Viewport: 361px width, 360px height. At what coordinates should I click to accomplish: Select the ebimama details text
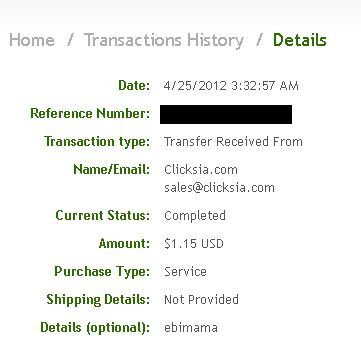click(x=191, y=328)
